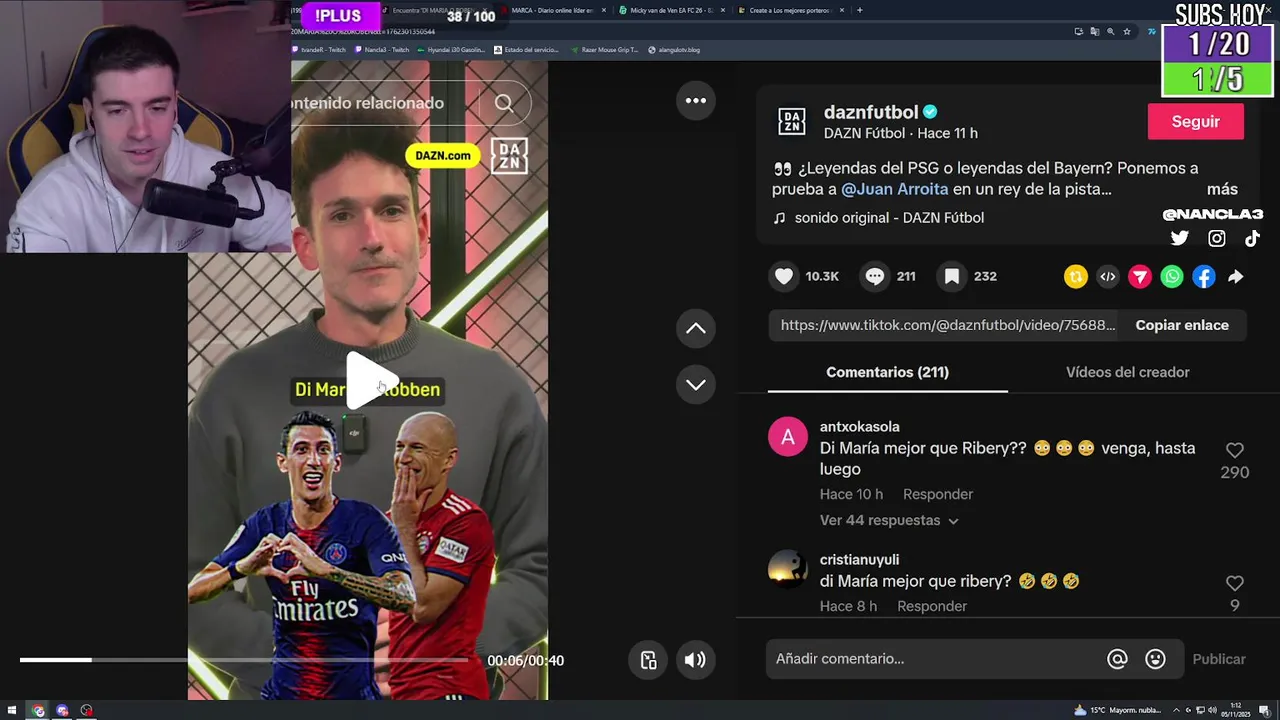This screenshot has height=720, width=1280.
Task: Open the alangulotv.blog bookmark
Action: (674, 49)
